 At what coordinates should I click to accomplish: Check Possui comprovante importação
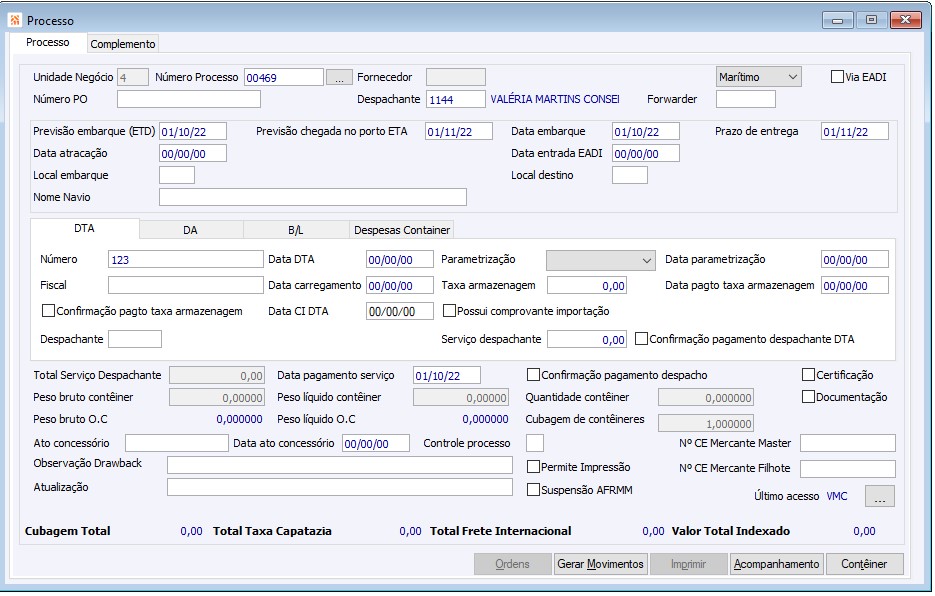point(450,311)
